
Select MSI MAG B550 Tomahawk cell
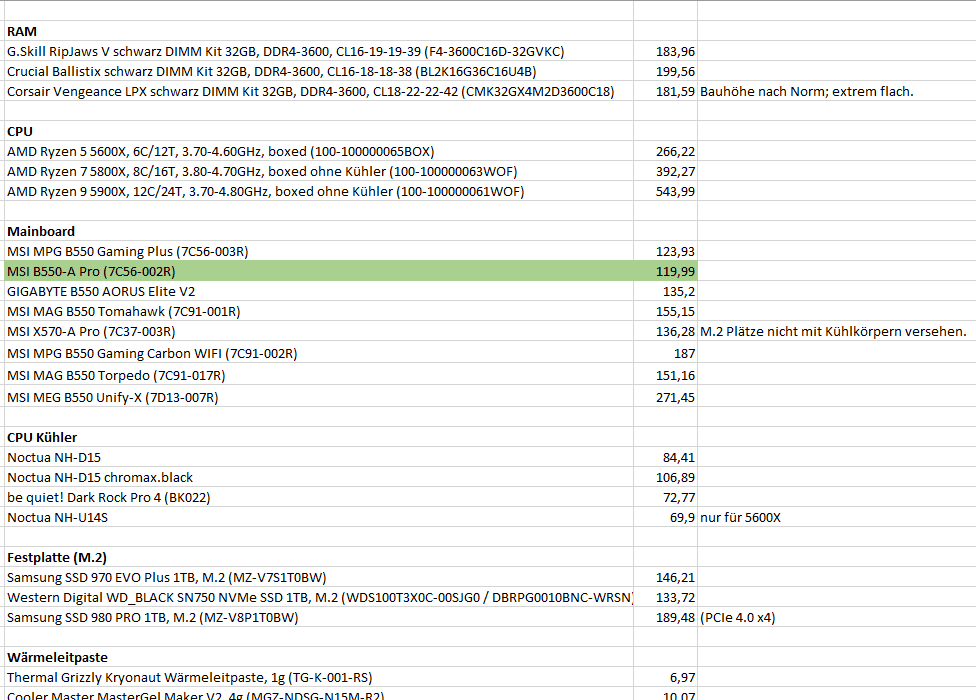click(x=319, y=310)
